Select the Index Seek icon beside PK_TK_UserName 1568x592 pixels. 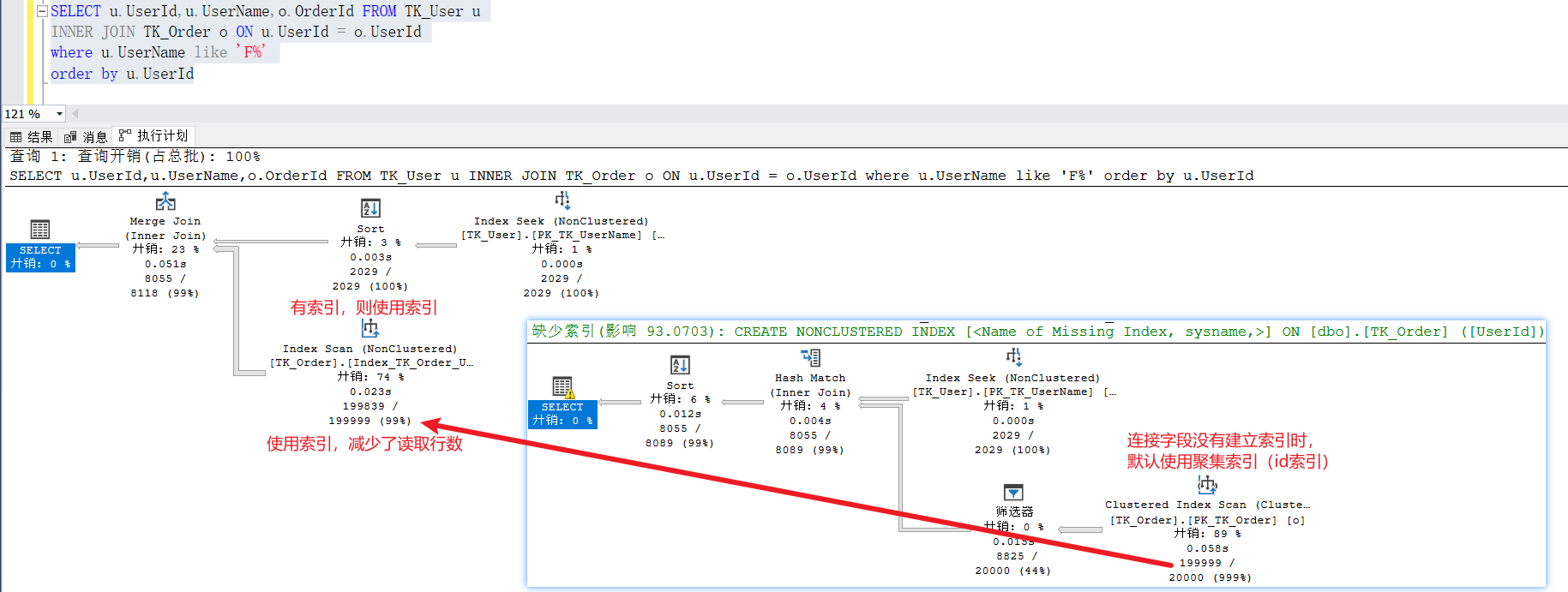coord(562,200)
